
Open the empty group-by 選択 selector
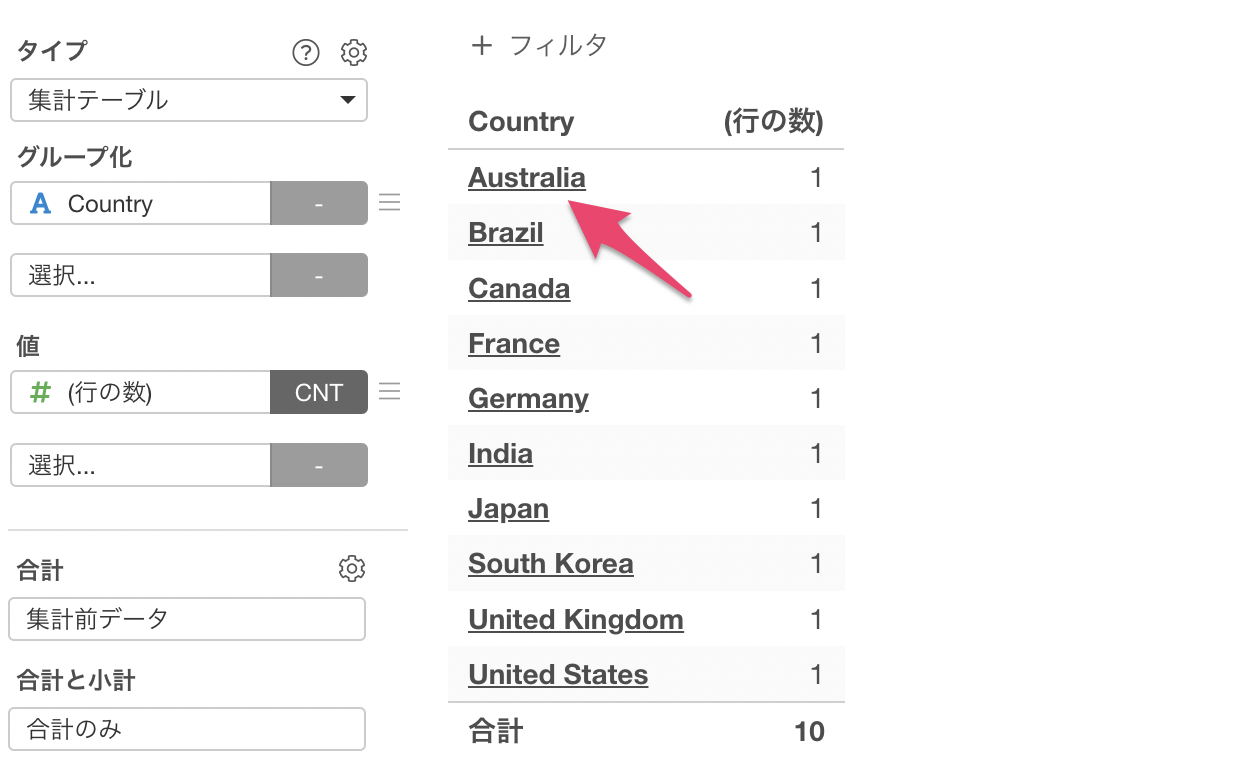coord(140,275)
